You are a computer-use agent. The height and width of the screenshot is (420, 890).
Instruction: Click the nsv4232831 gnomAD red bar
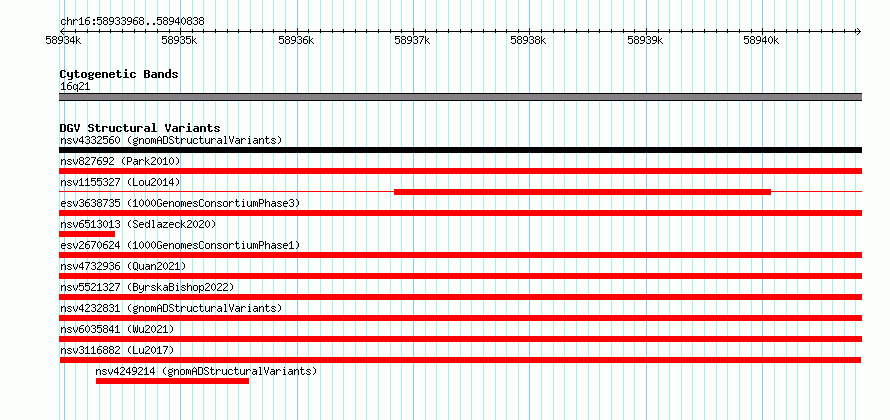[460, 318]
